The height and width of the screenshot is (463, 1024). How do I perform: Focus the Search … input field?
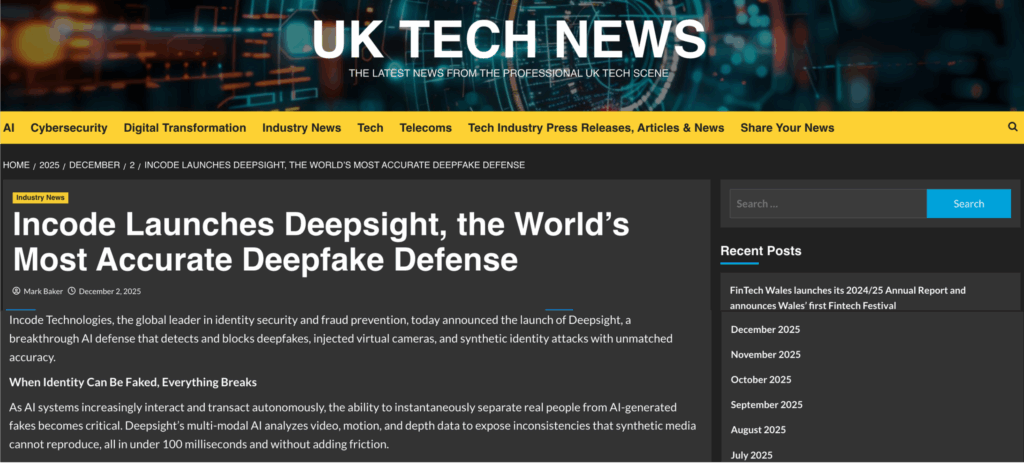pyautogui.click(x=828, y=204)
